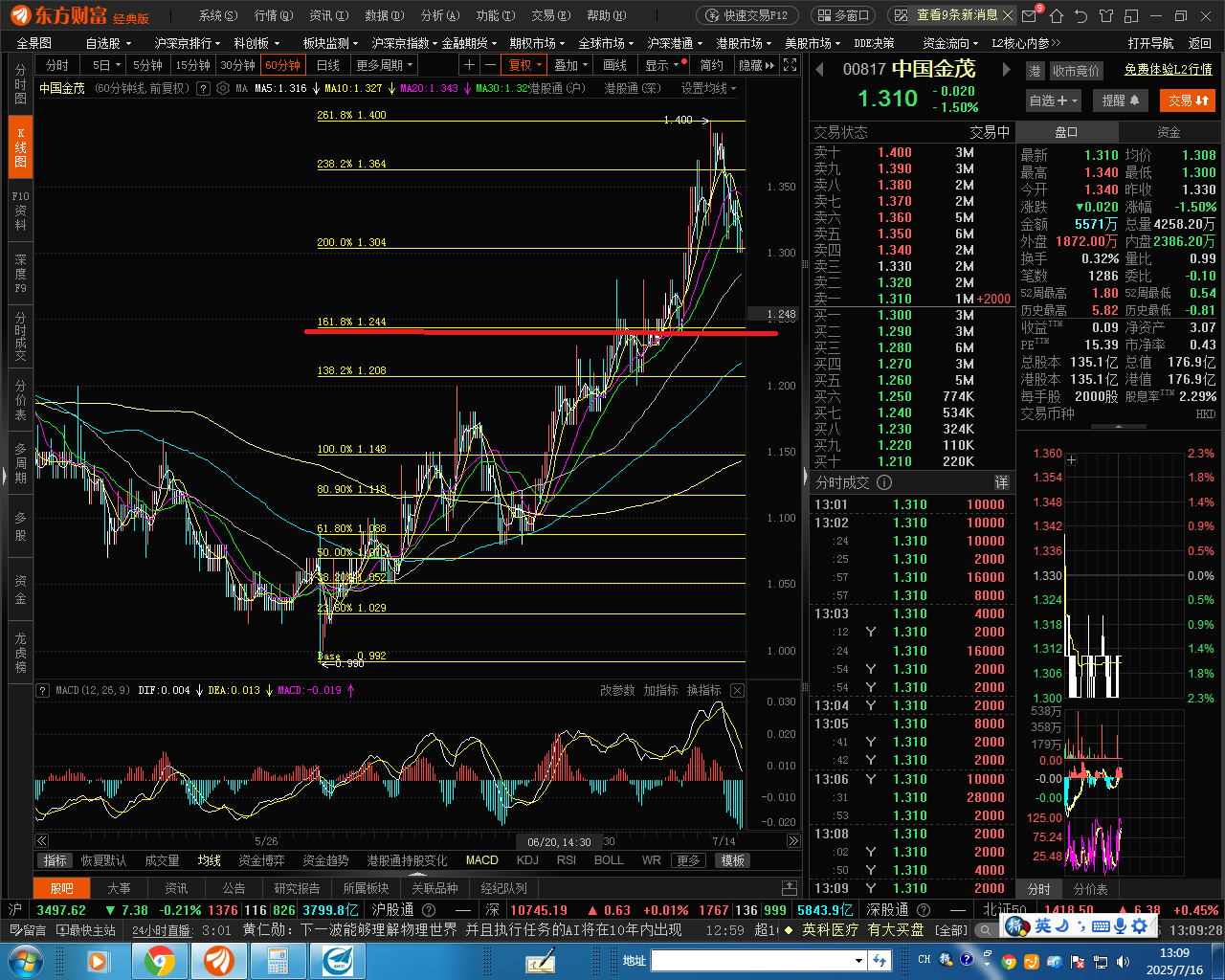Select the RSI indicator

point(567,860)
